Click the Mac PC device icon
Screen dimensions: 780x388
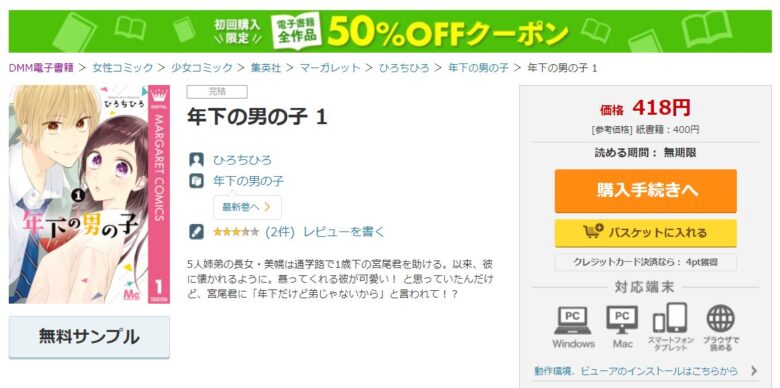coord(621,321)
